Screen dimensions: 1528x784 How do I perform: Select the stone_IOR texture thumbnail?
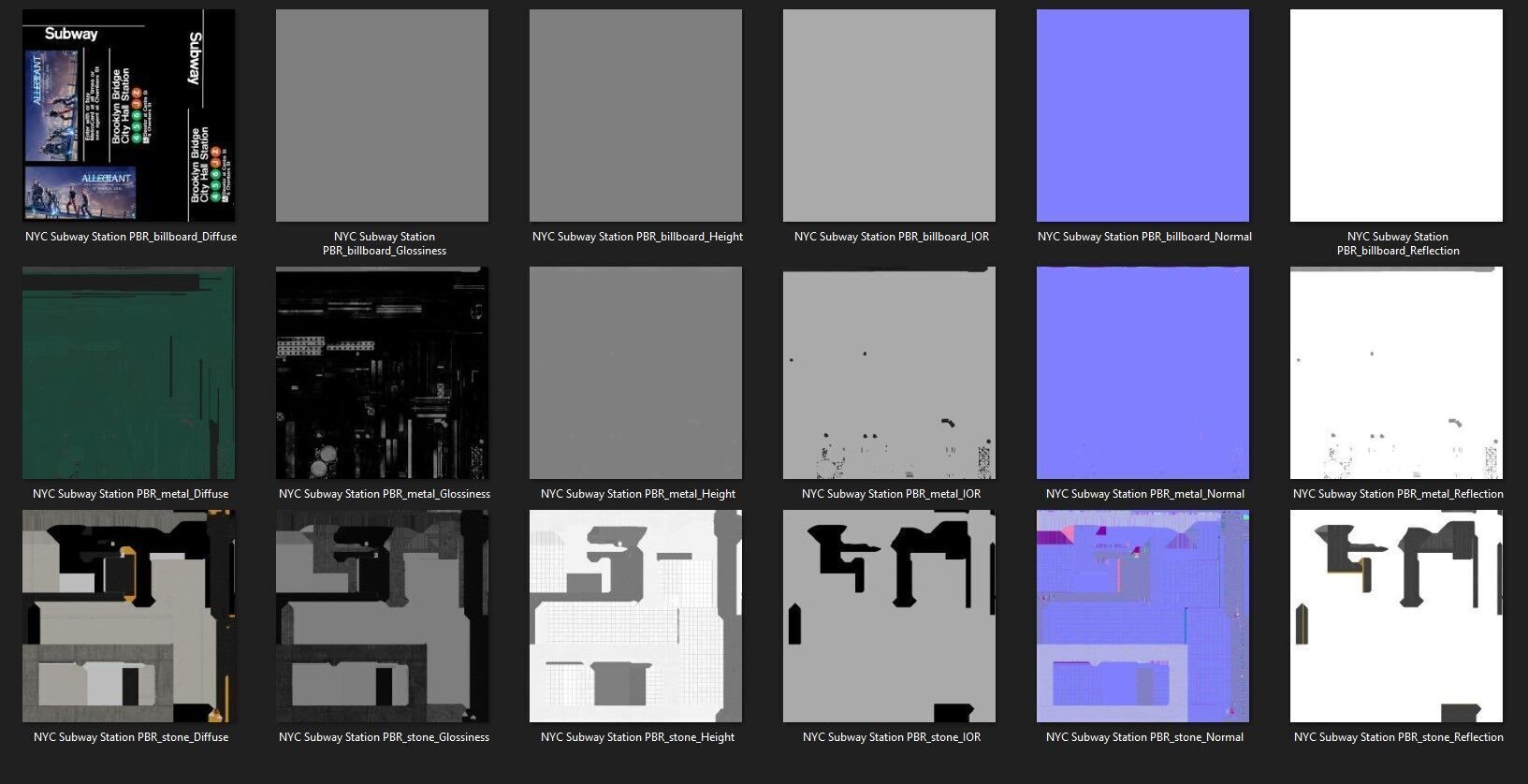[889, 617]
